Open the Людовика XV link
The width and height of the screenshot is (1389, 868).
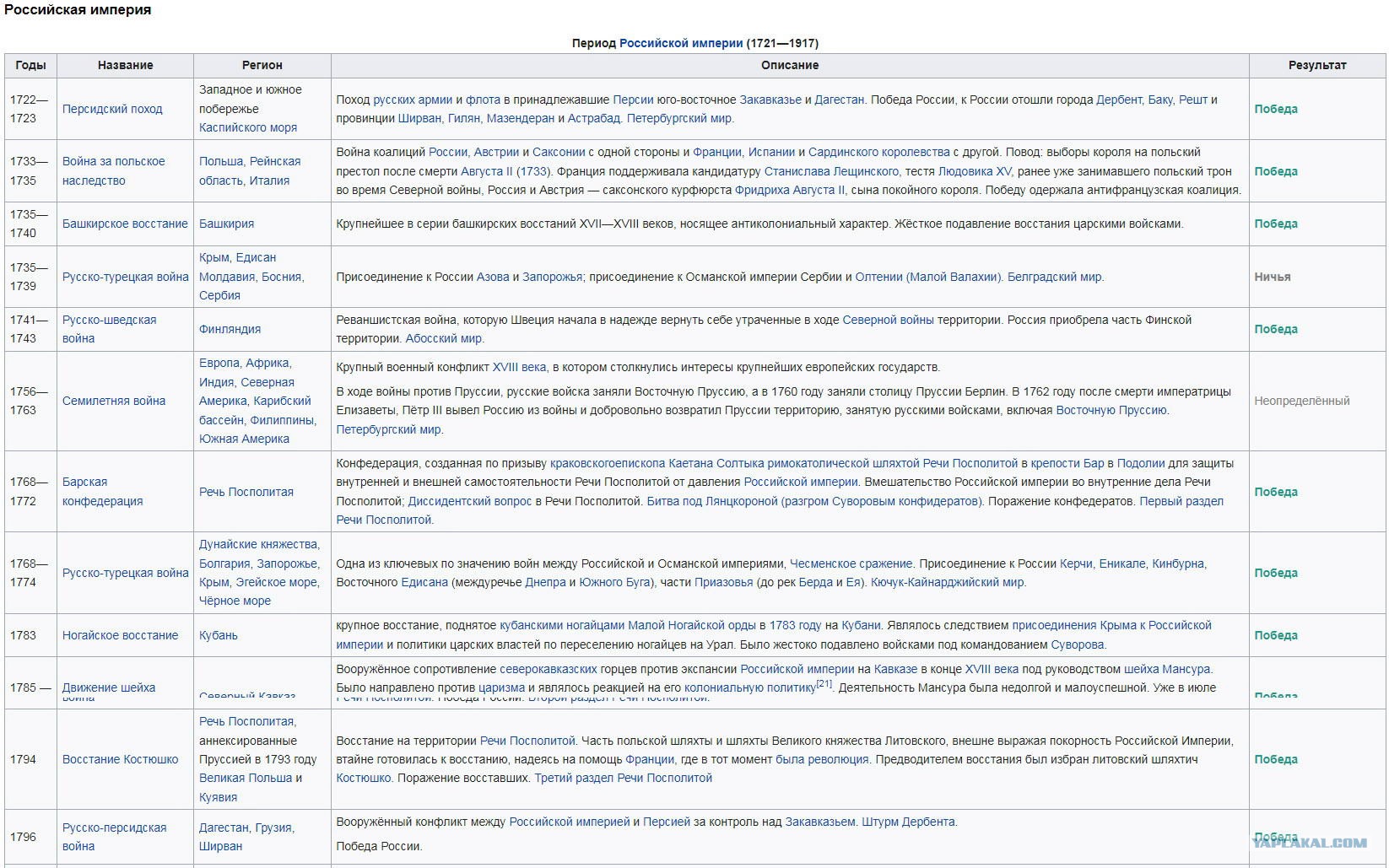[975, 171]
